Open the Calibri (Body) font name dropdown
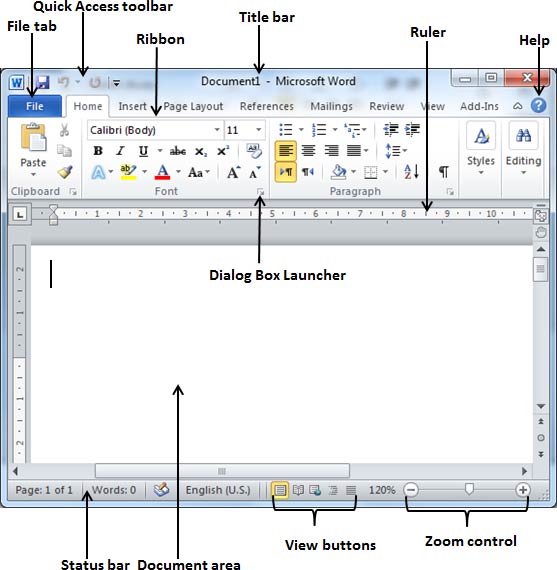Screen dimensions: 557x570 point(156,130)
